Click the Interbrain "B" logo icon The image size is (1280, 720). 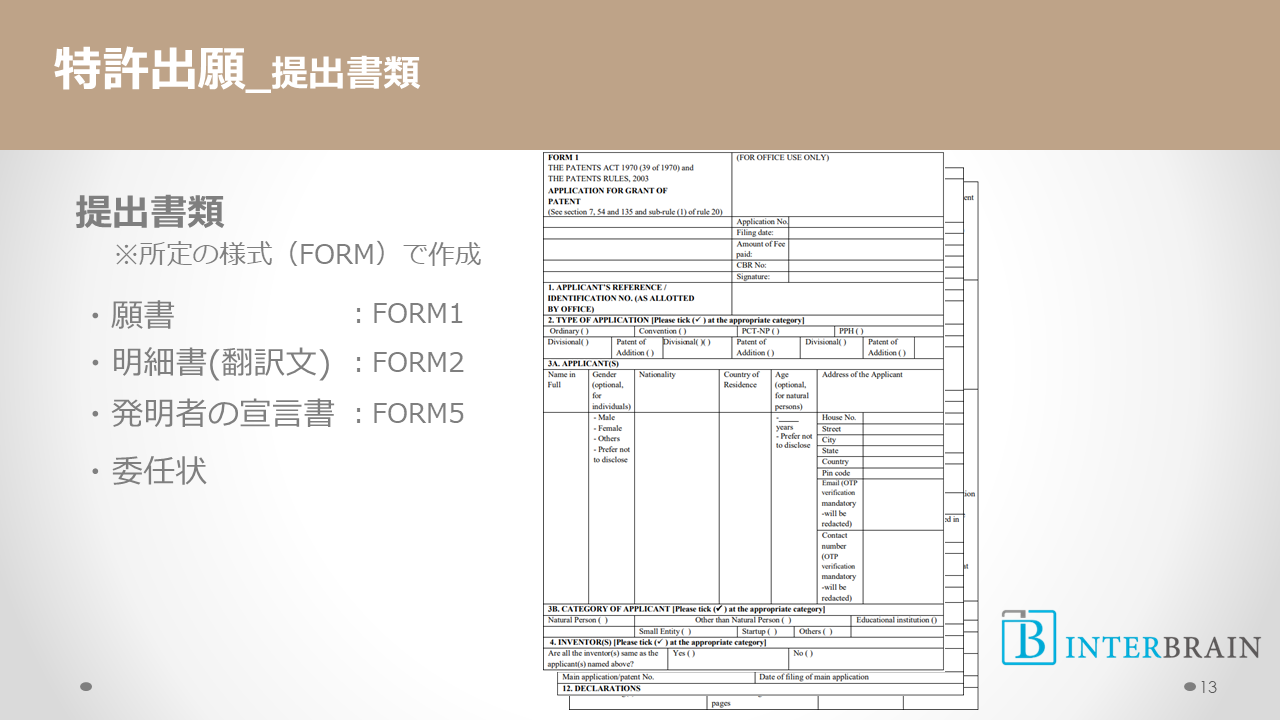pos(1028,637)
